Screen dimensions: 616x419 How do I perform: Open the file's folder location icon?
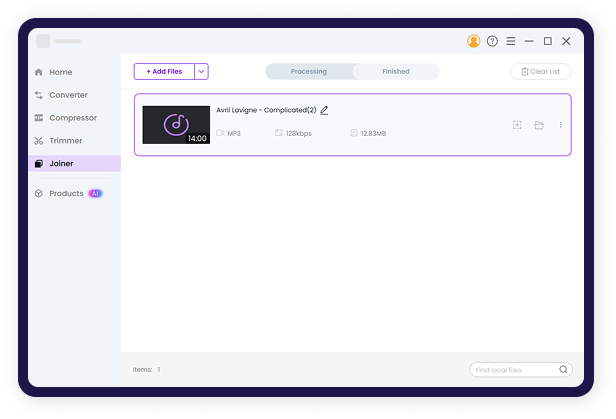coord(539,125)
